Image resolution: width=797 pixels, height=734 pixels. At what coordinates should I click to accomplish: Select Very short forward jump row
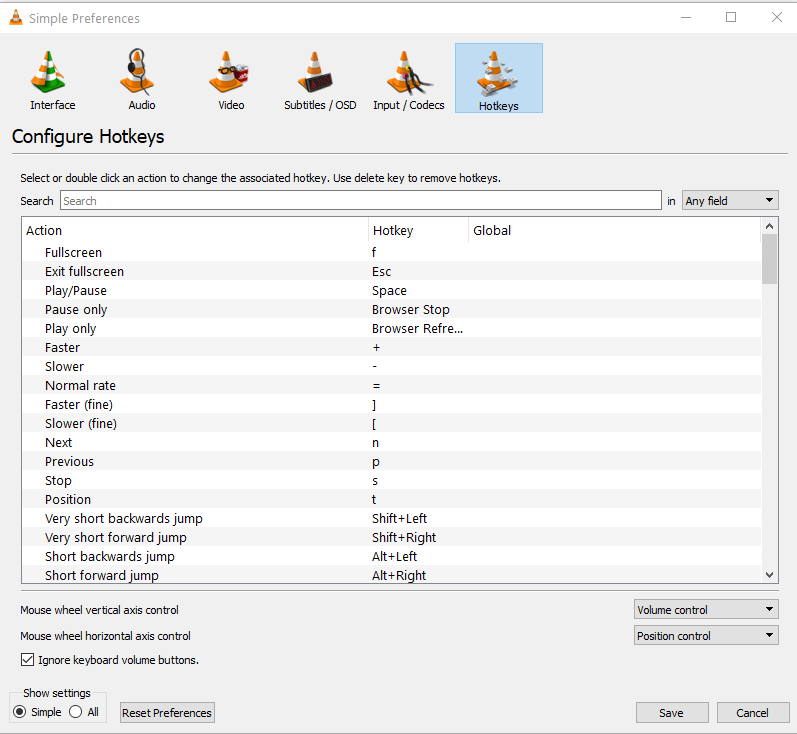pyautogui.click(x=391, y=537)
